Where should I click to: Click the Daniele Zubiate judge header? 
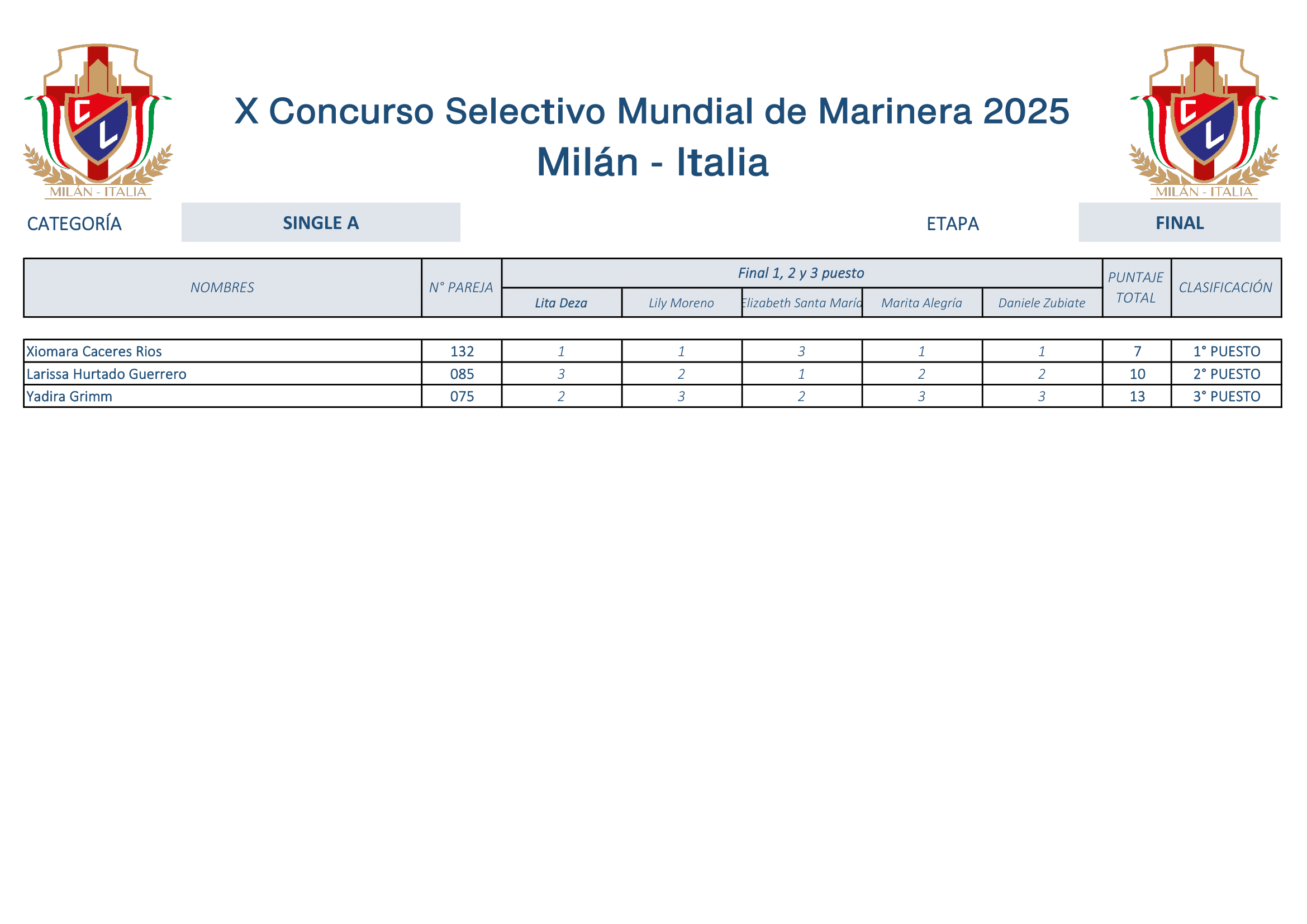[x=1042, y=303]
